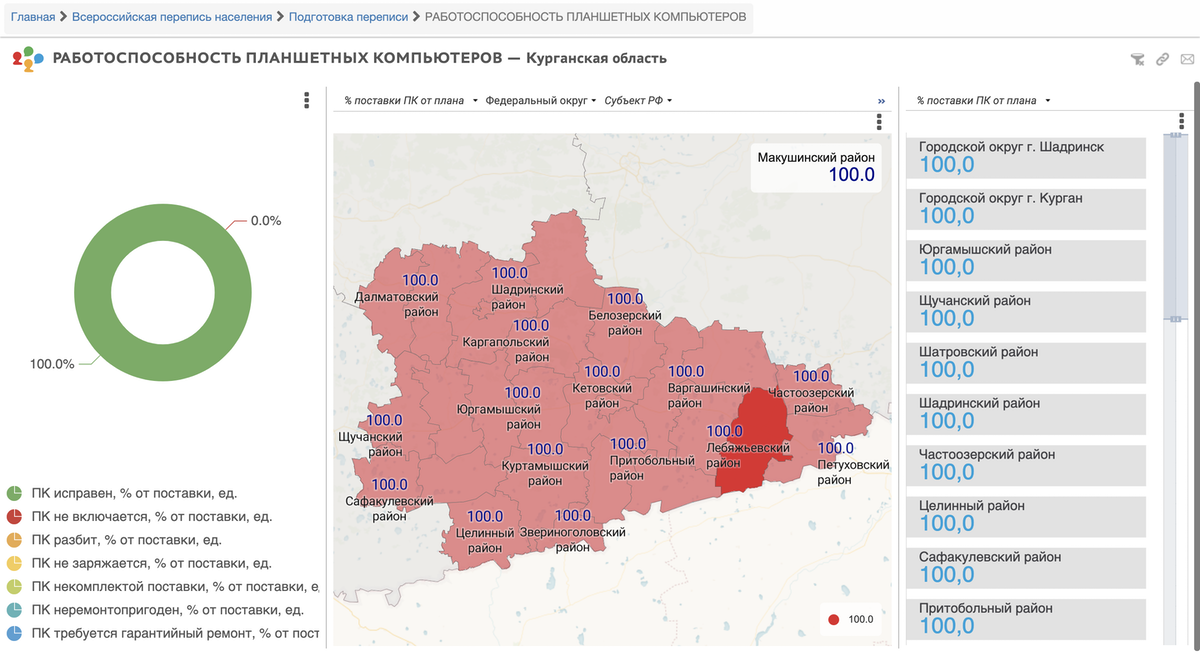Expand 'Субъект РФ' dropdown

[x=638, y=101]
